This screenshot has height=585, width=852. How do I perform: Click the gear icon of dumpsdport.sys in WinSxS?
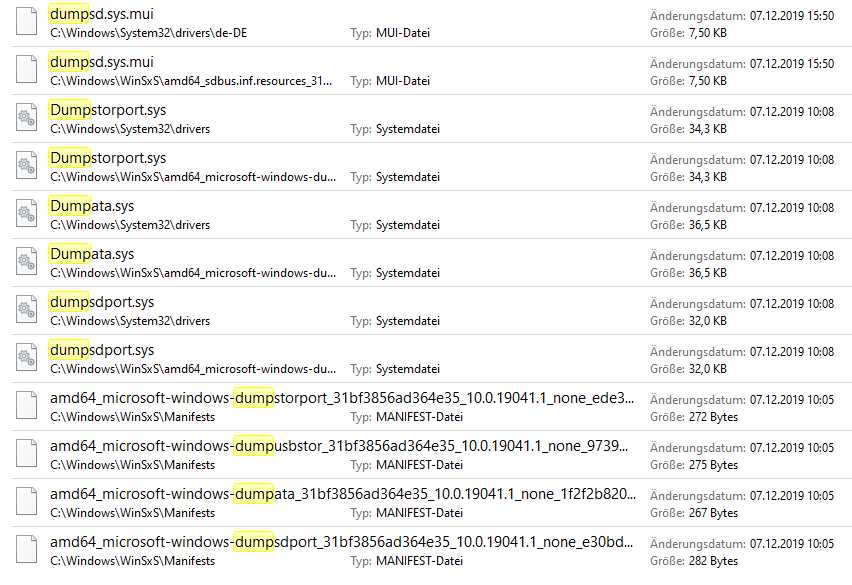27,357
